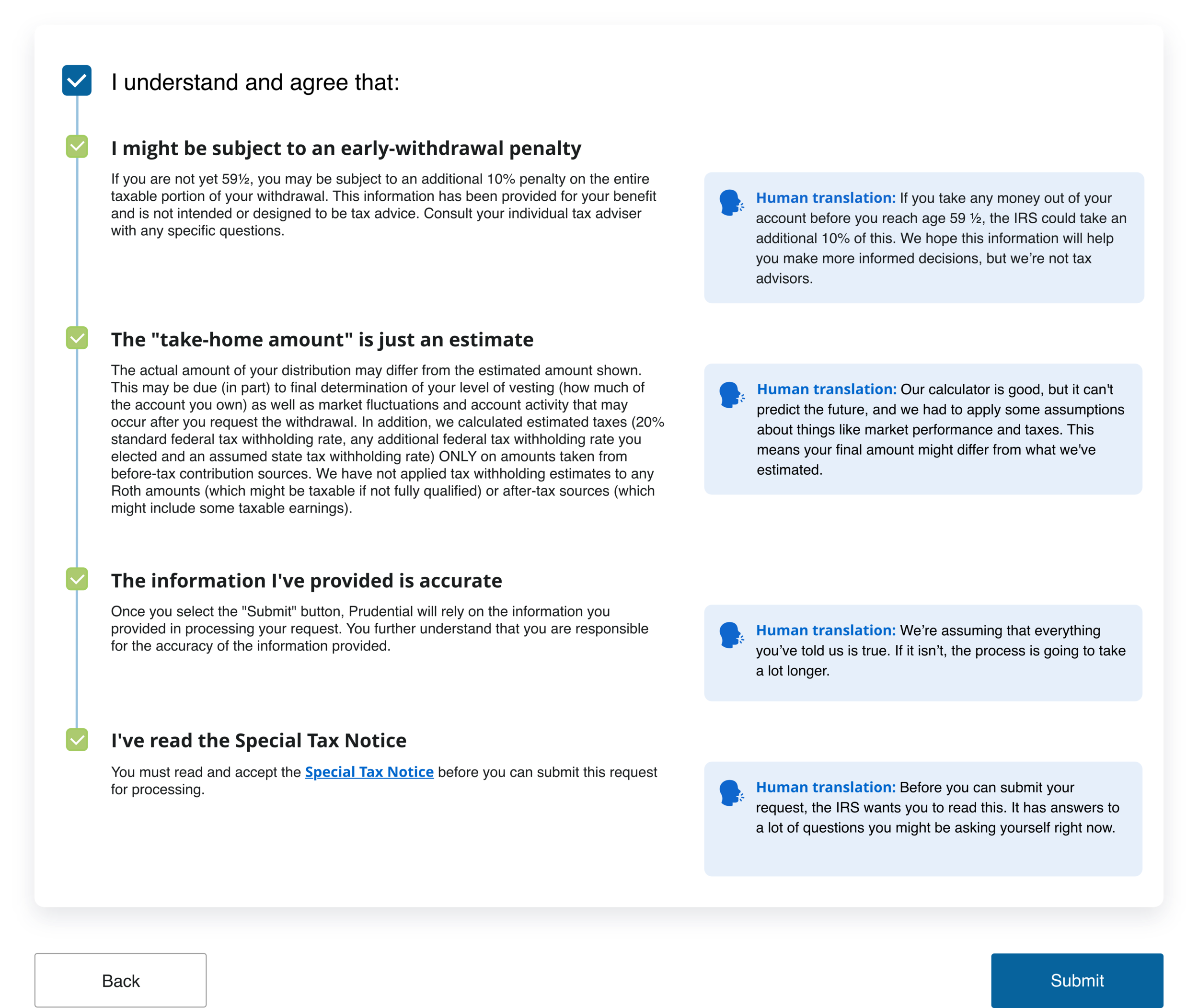Click the speaking head icon in IRS notice translation
Screen dimensions: 1198x1008
[732, 793]
